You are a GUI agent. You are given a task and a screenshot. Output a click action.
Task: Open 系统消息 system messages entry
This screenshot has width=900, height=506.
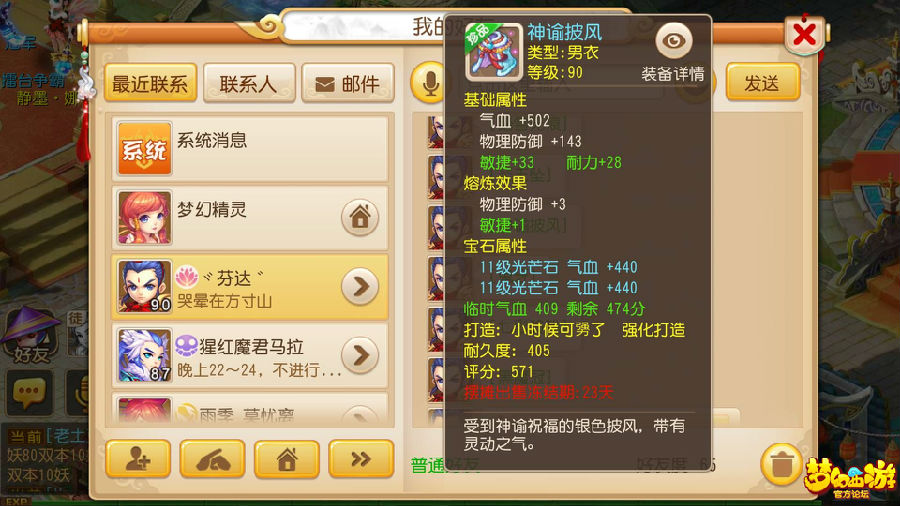point(250,148)
